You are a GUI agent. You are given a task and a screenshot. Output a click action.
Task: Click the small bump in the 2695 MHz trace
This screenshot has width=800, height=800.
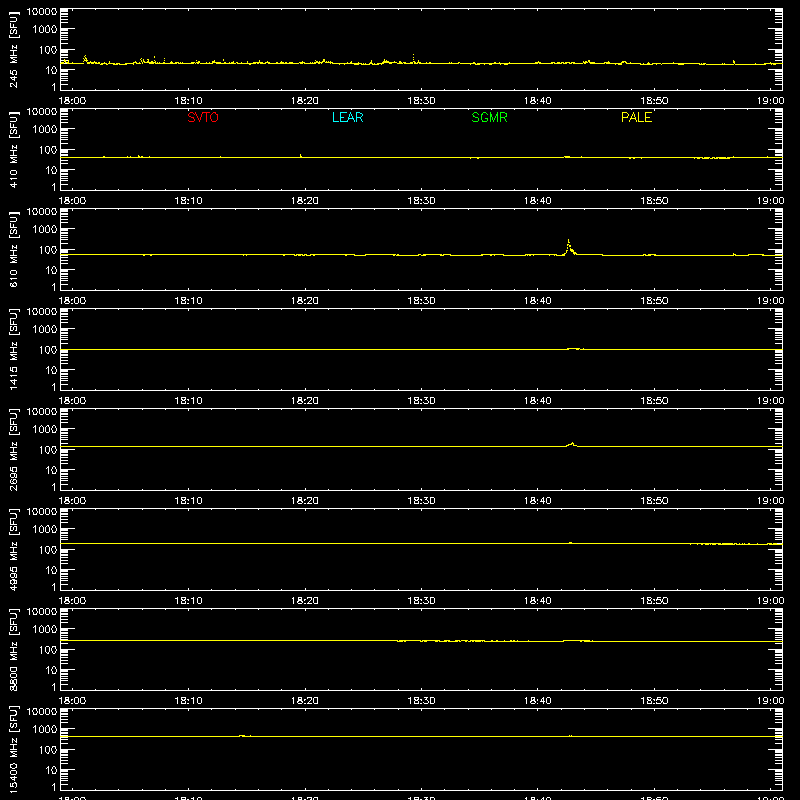click(572, 444)
